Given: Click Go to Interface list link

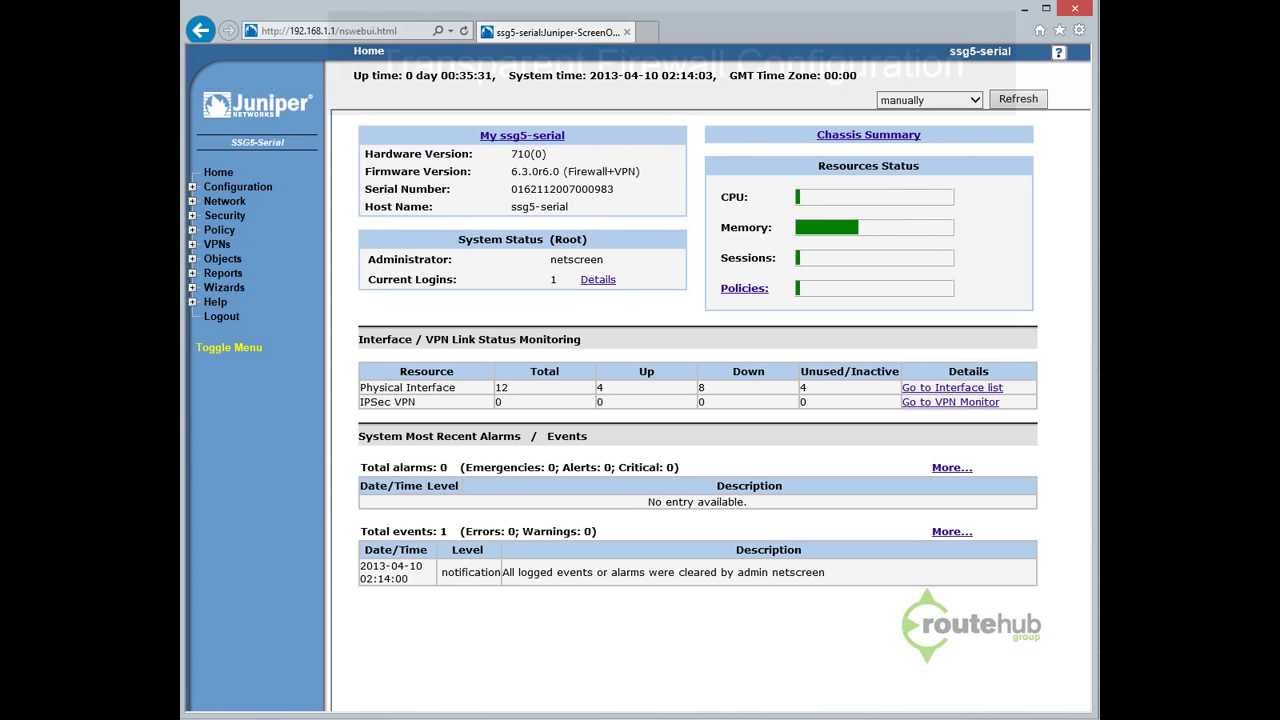Looking at the screenshot, I should [x=952, y=388].
